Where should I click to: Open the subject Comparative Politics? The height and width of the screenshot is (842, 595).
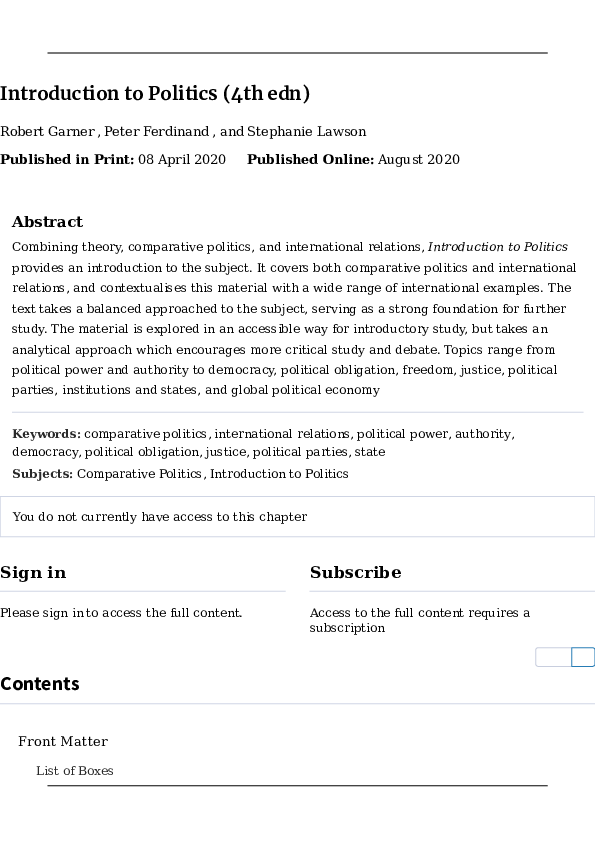pyautogui.click(x=140, y=473)
